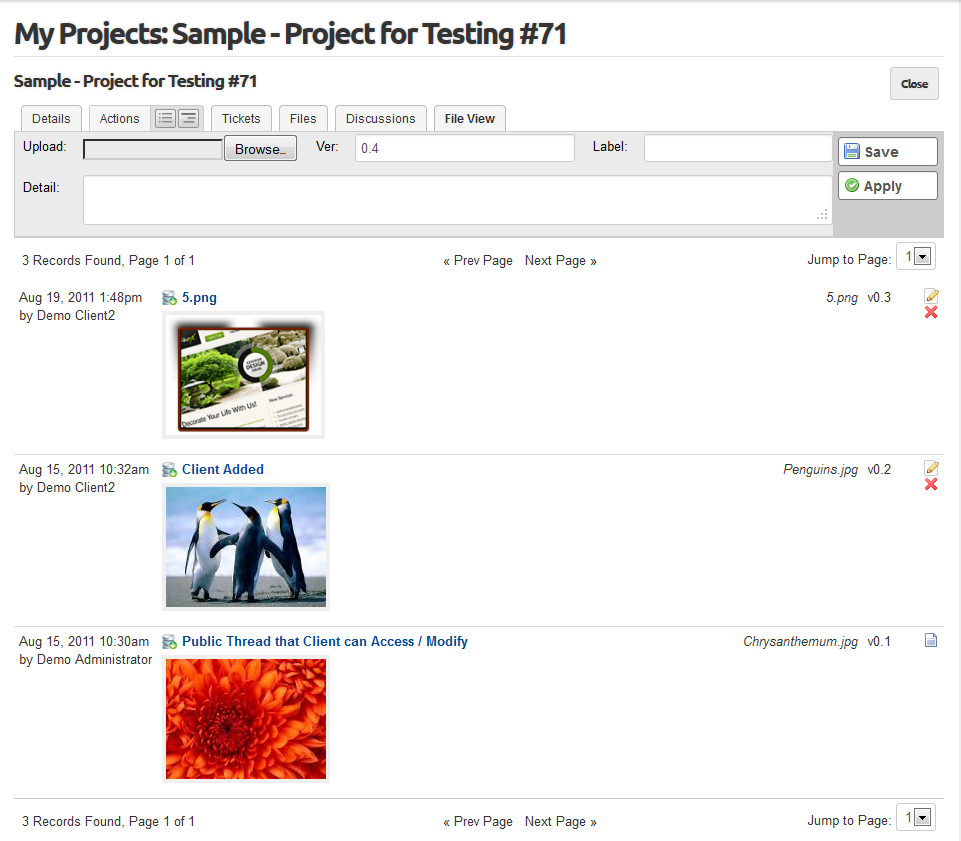Image resolution: width=961 pixels, height=841 pixels.
Task: Click the Penguins image thumbnail
Action: coord(245,546)
